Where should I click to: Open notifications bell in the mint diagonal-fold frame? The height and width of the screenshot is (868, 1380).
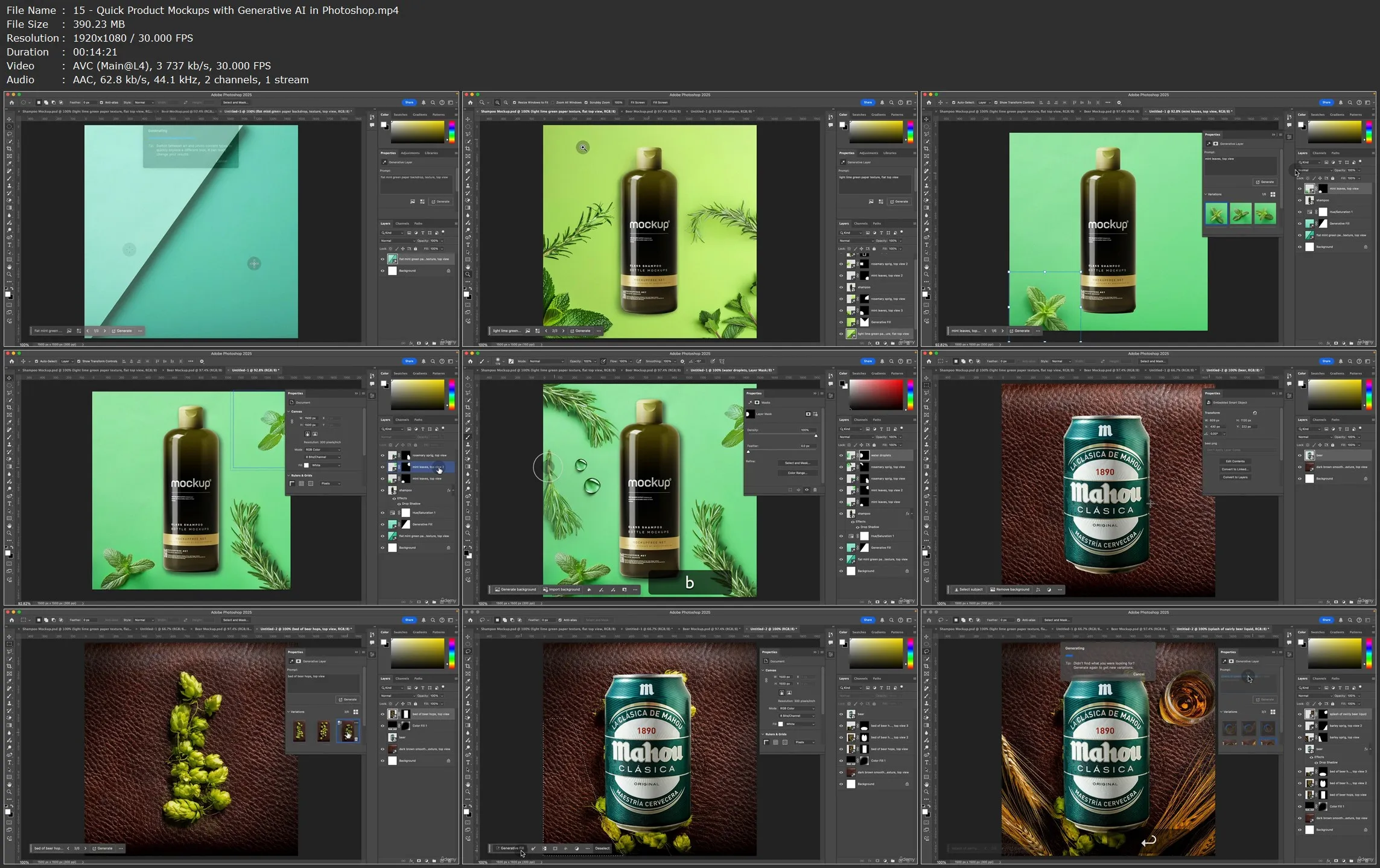424,103
